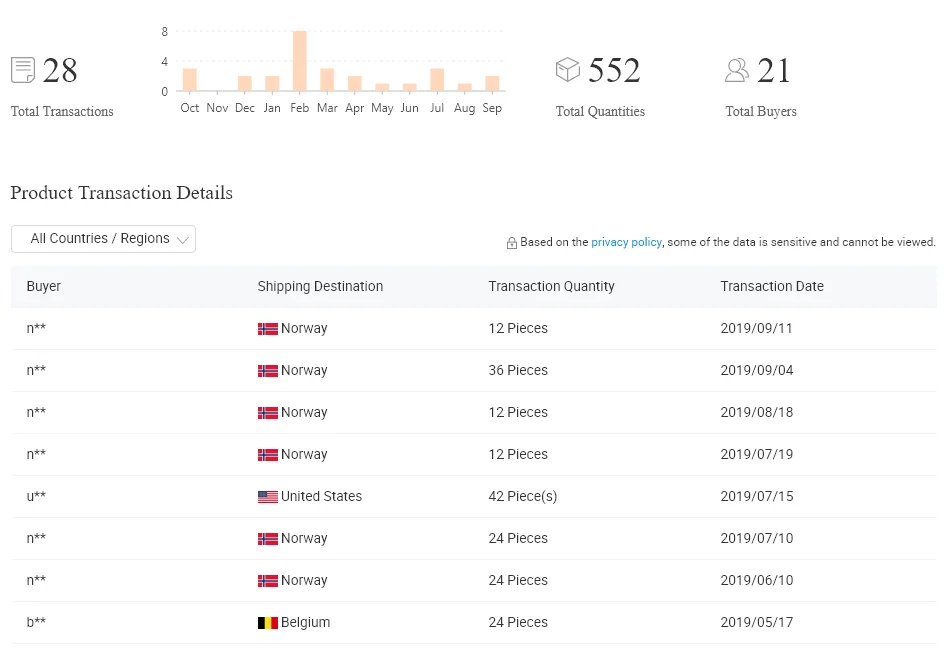Click Norway flag in the 2019/09/11 row
944x648 pixels.
click(x=268, y=329)
